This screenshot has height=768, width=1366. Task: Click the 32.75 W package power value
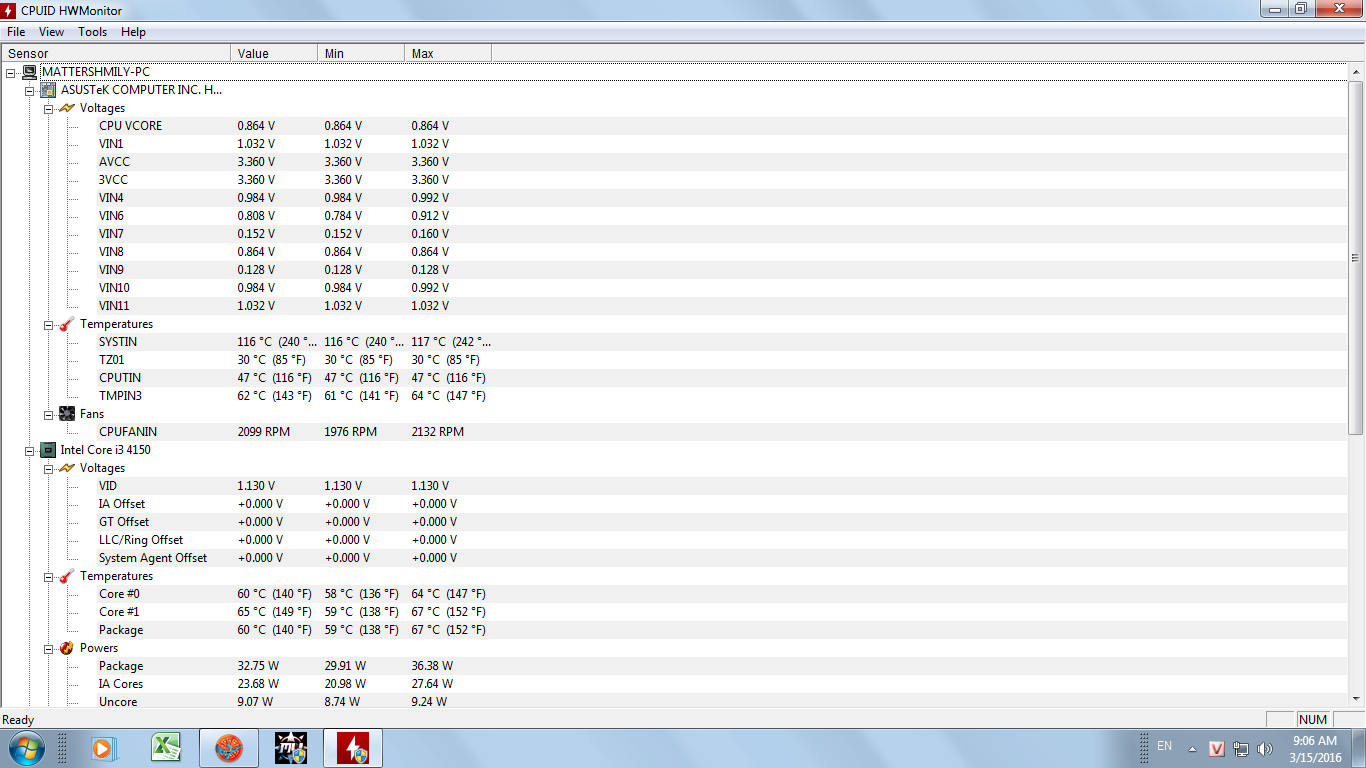click(258, 666)
